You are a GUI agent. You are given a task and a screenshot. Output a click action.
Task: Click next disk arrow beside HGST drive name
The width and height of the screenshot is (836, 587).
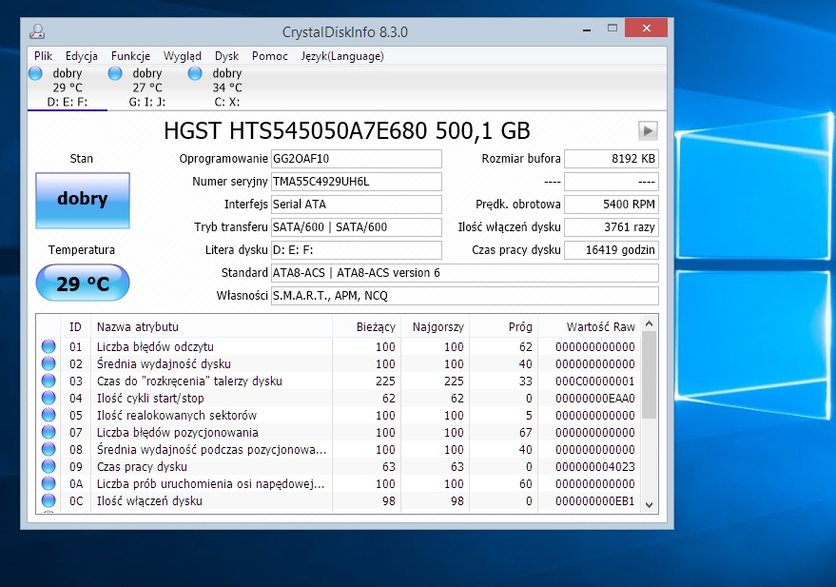point(648,131)
